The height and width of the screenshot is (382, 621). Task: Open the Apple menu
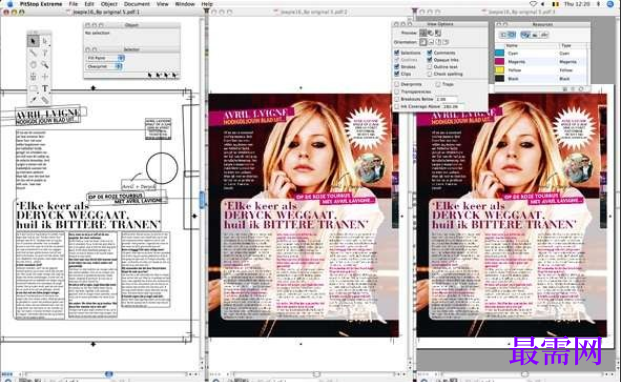click(10, 4)
